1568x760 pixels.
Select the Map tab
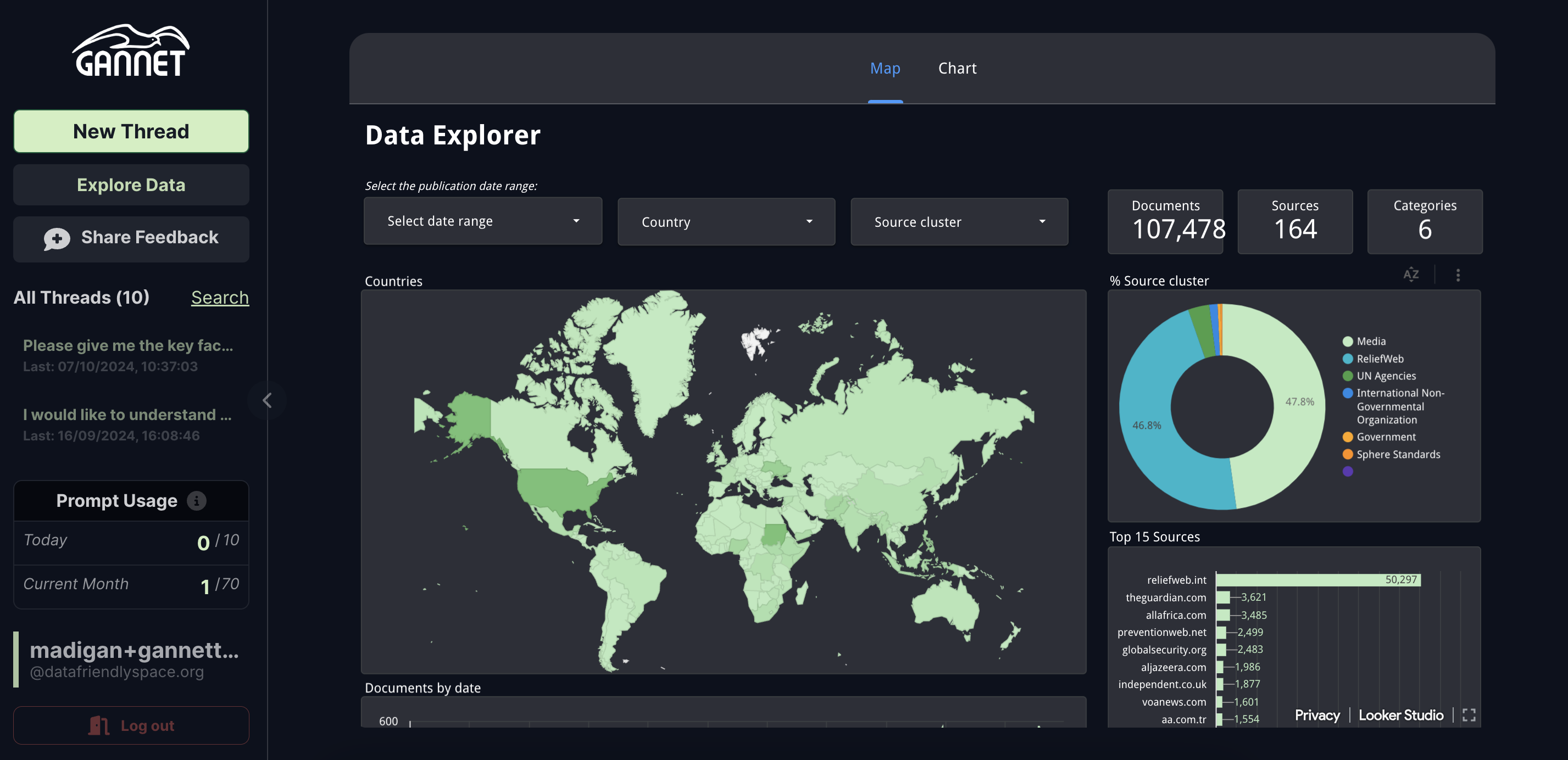[885, 68]
